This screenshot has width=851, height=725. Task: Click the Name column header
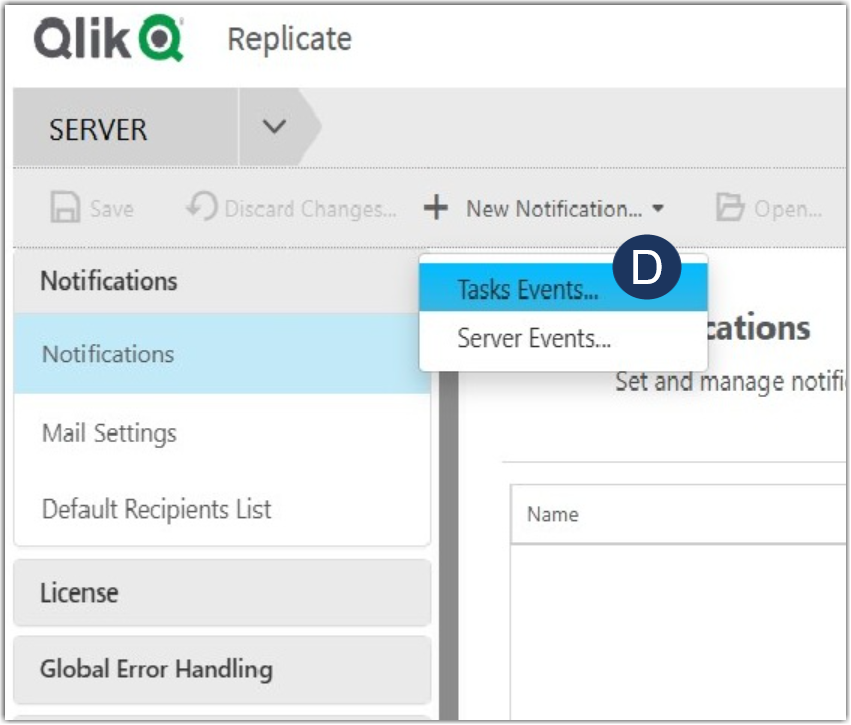(552, 514)
